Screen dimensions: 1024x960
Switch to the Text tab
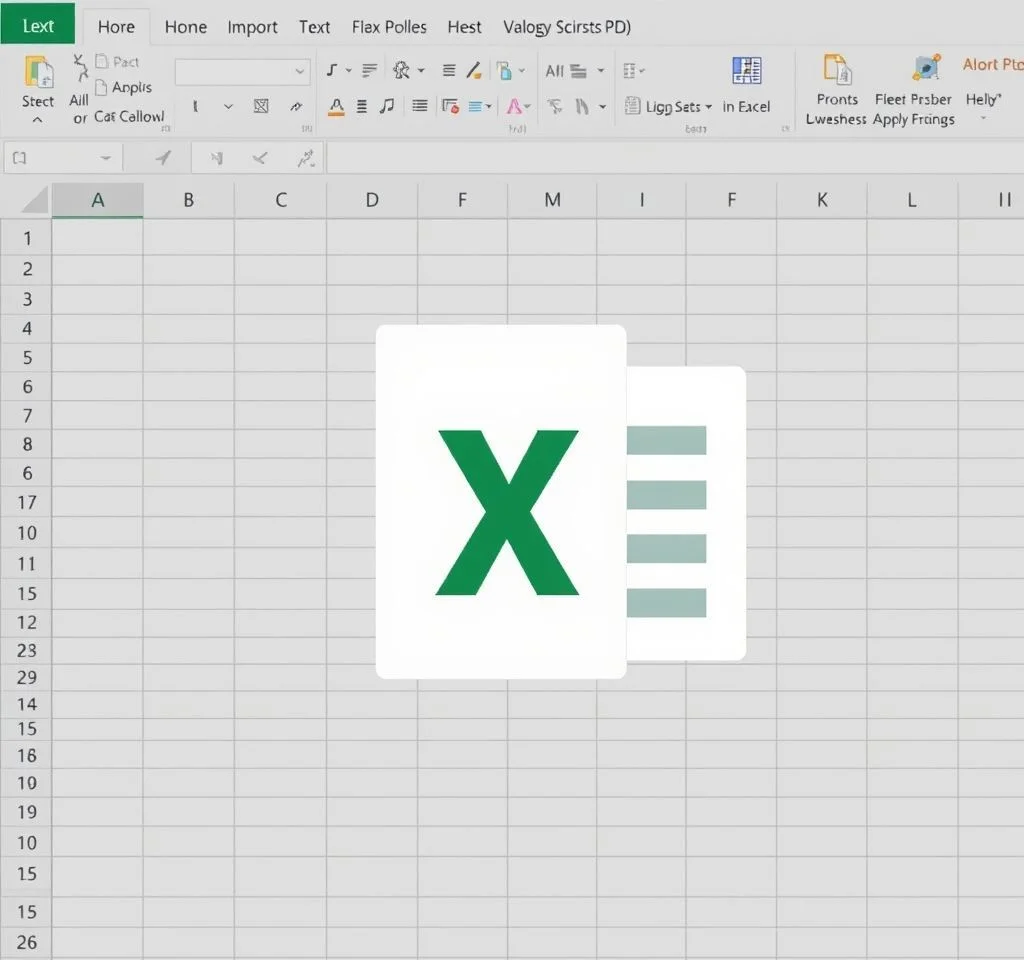point(314,27)
